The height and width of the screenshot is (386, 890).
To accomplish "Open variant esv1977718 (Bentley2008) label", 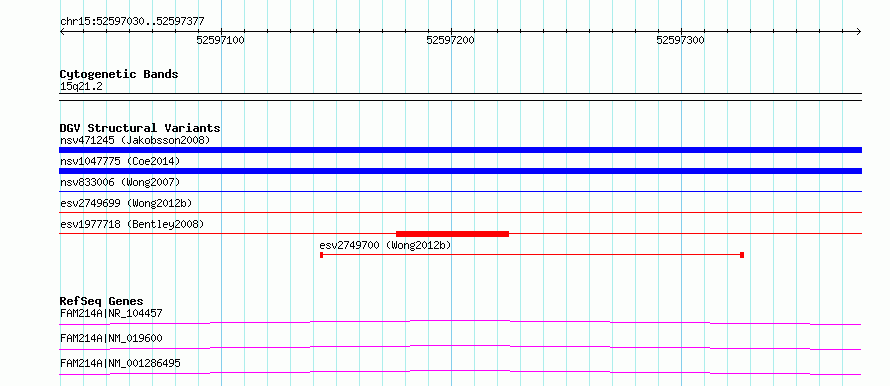I will pyautogui.click(x=132, y=224).
